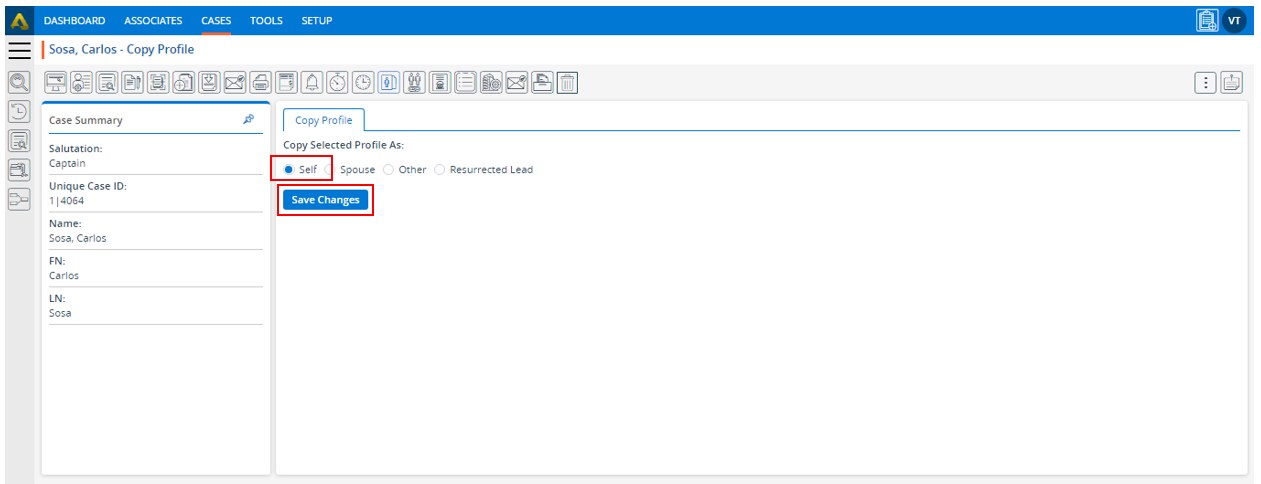The image size is (1261, 484).
Task: Pin the Case Summary panel
Action: point(248,120)
